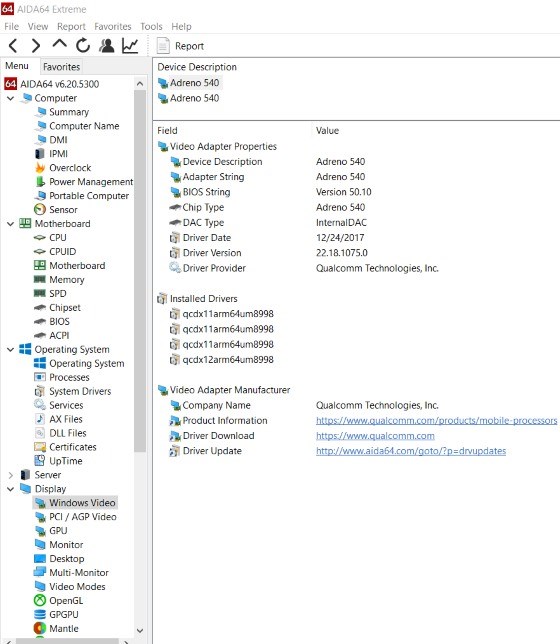560x644 pixels.
Task: Select the AIDA64 v6.20.5300 root item
Action: click(x=52, y=84)
